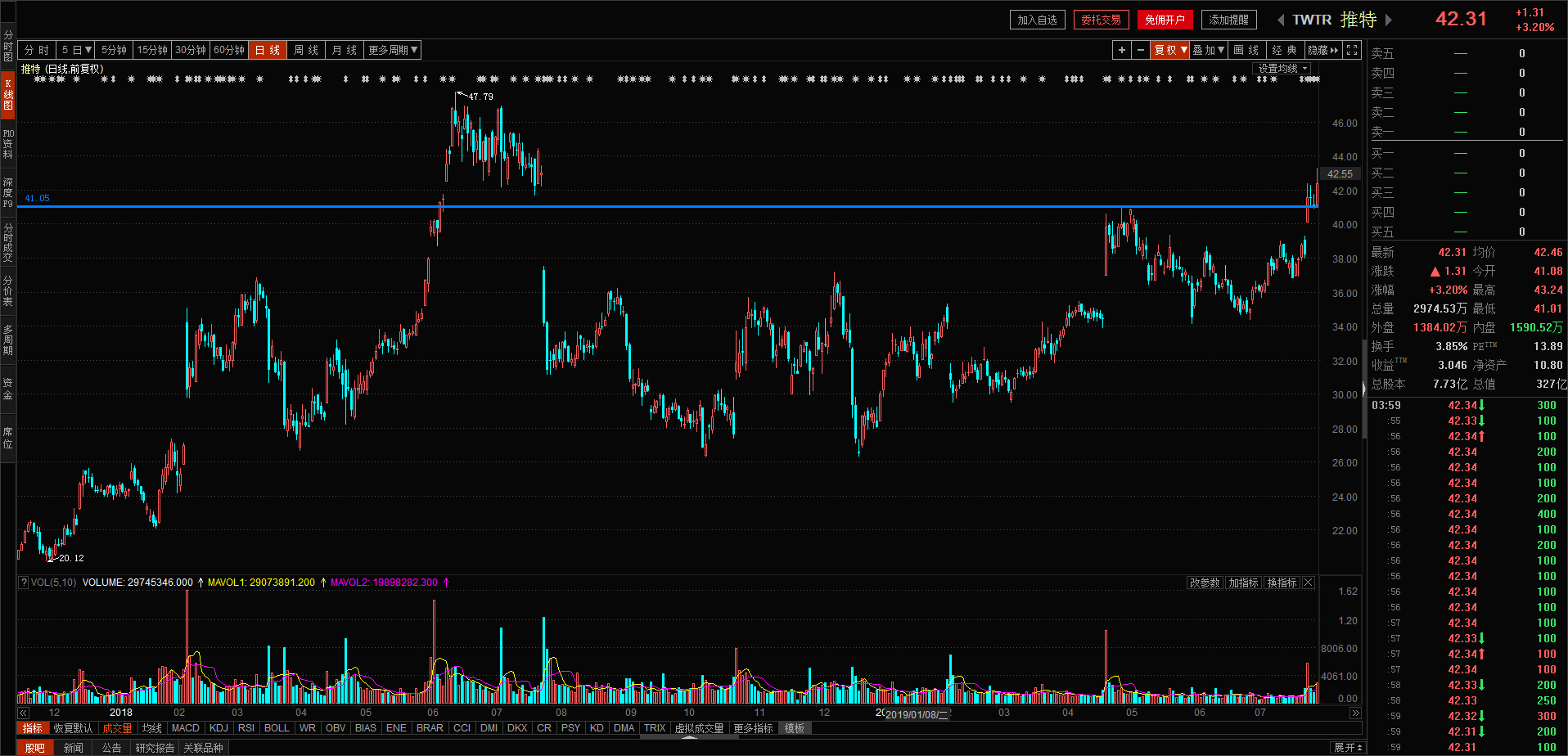1568x756 pixels.
Task: Select 日线 daily period tab
Action: tap(268, 50)
